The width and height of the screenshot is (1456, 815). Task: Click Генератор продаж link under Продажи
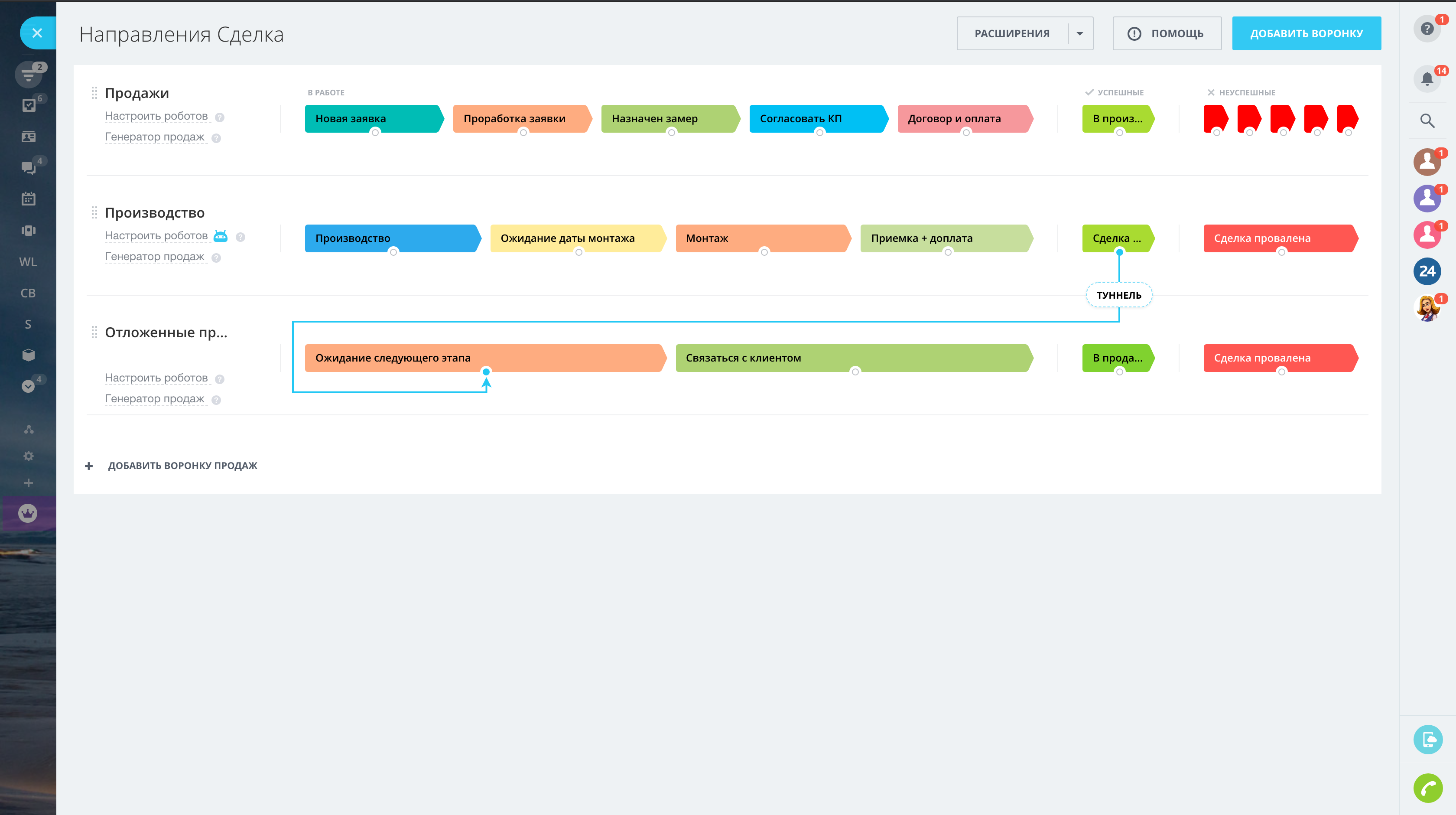click(x=154, y=137)
